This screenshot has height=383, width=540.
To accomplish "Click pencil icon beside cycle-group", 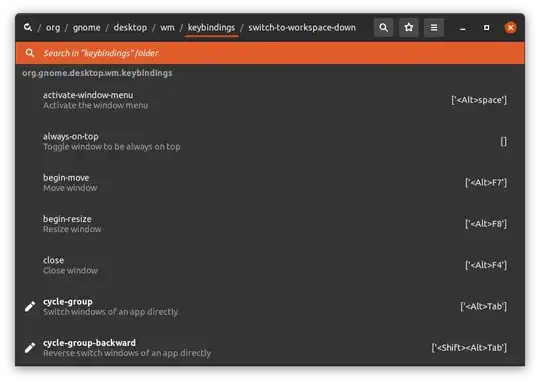I will coord(30,306).
